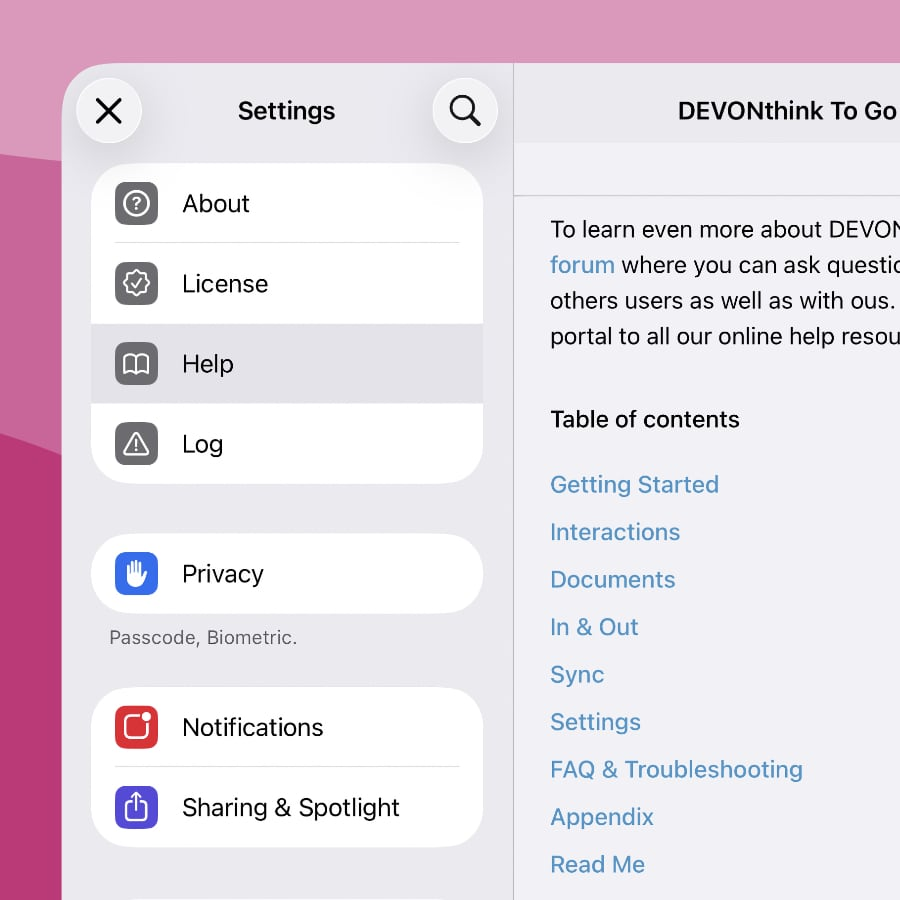The height and width of the screenshot is (900, 900).
Task: Open the In & Out help chapter
Action: coord(594,627)
